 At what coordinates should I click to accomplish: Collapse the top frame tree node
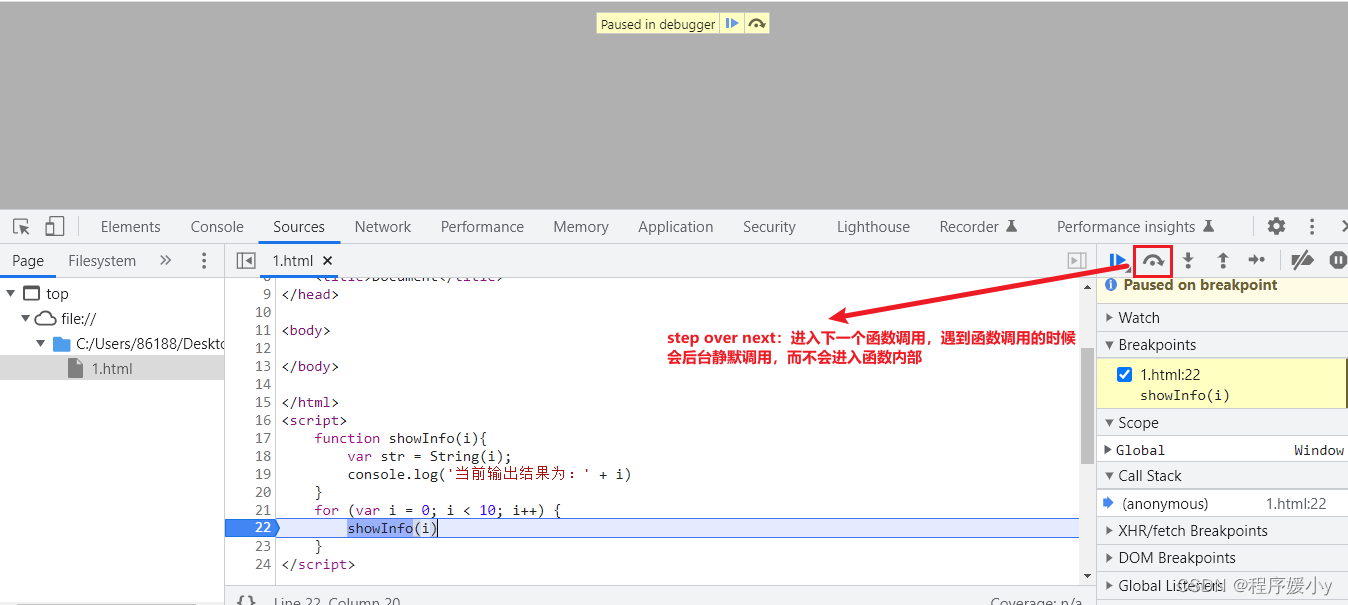tap(11, 293)
